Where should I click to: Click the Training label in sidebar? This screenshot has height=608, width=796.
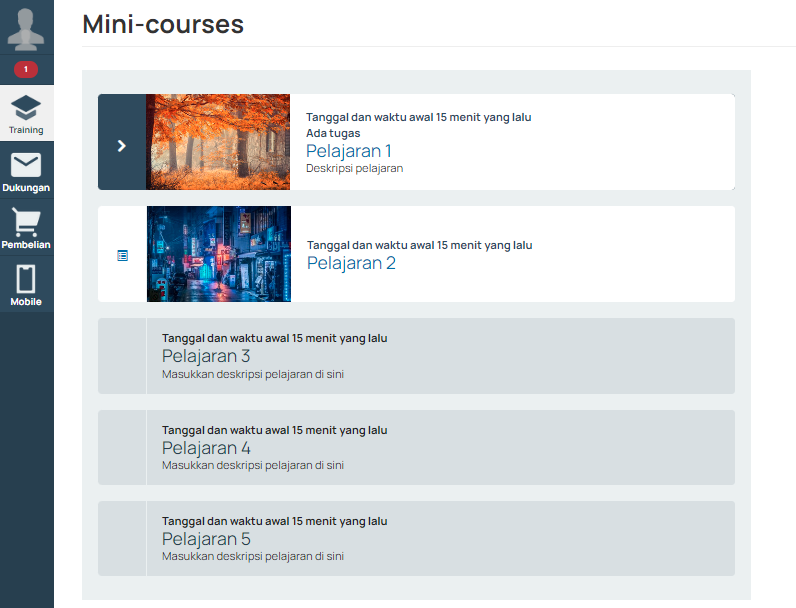click(26, 130)
